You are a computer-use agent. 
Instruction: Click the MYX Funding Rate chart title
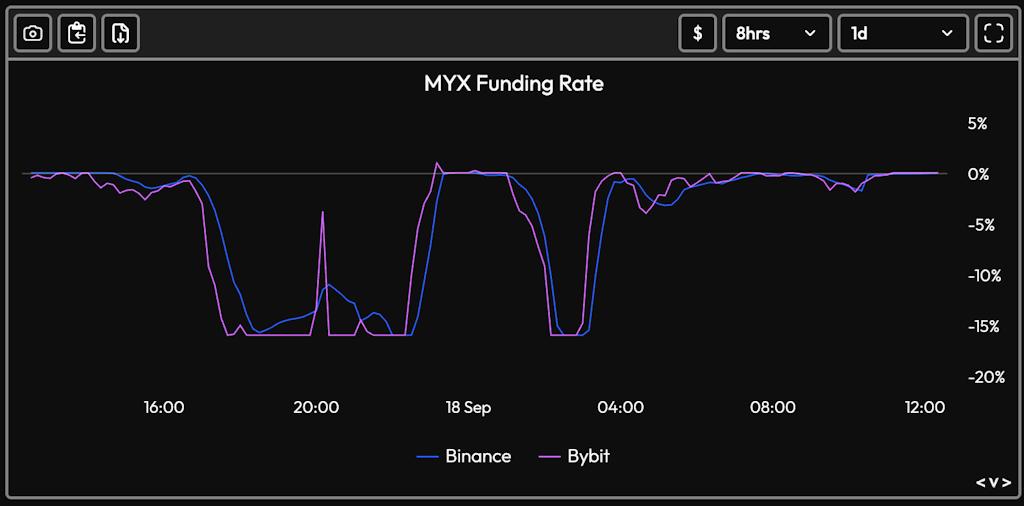coord(513,83)
